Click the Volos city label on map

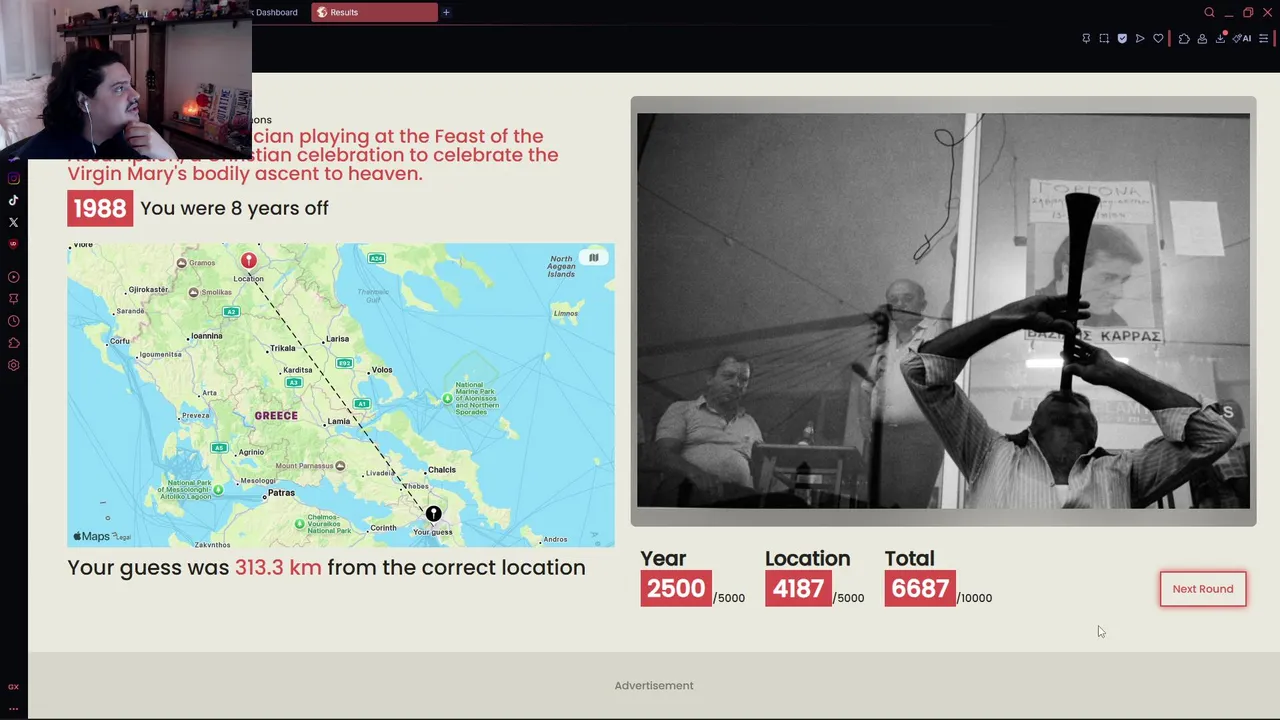[382, 370]
